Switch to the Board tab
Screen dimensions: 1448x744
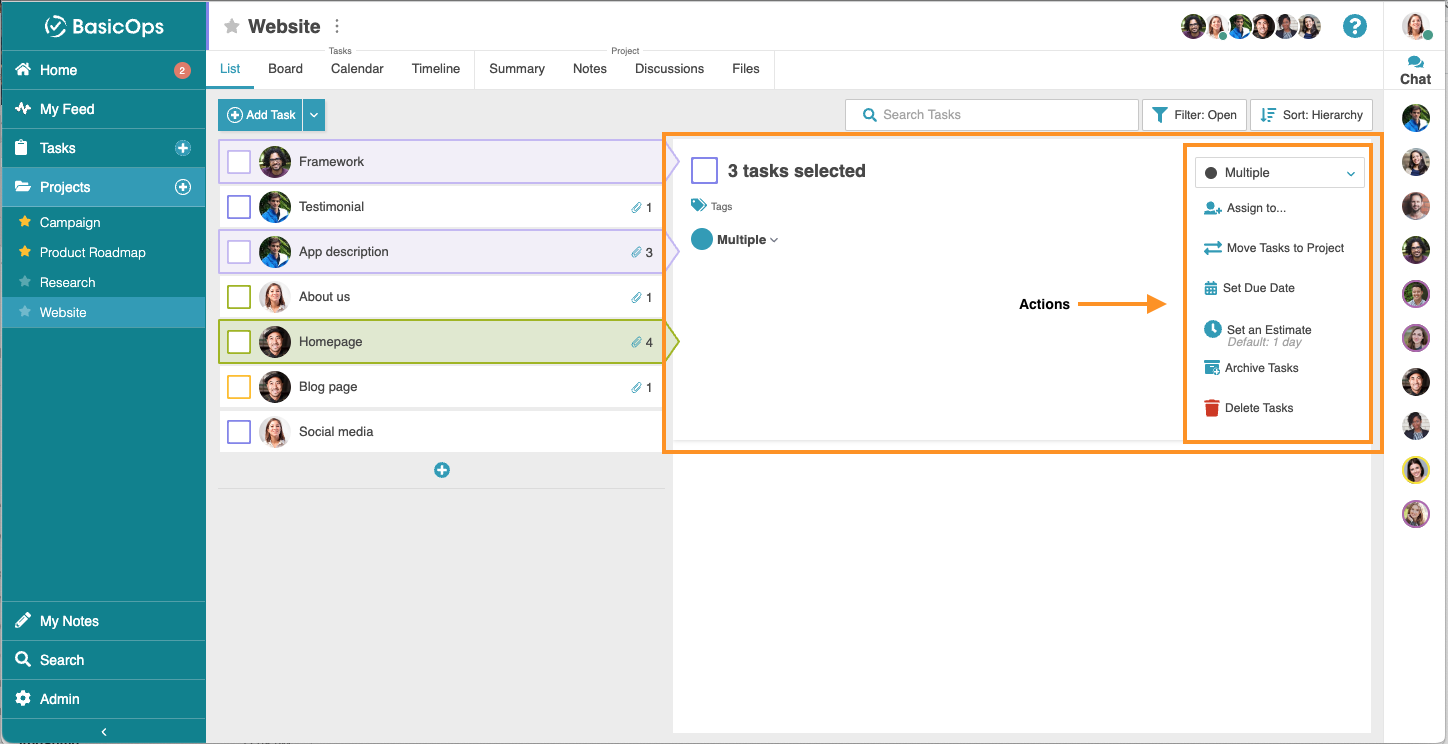(x=285, y=68)
